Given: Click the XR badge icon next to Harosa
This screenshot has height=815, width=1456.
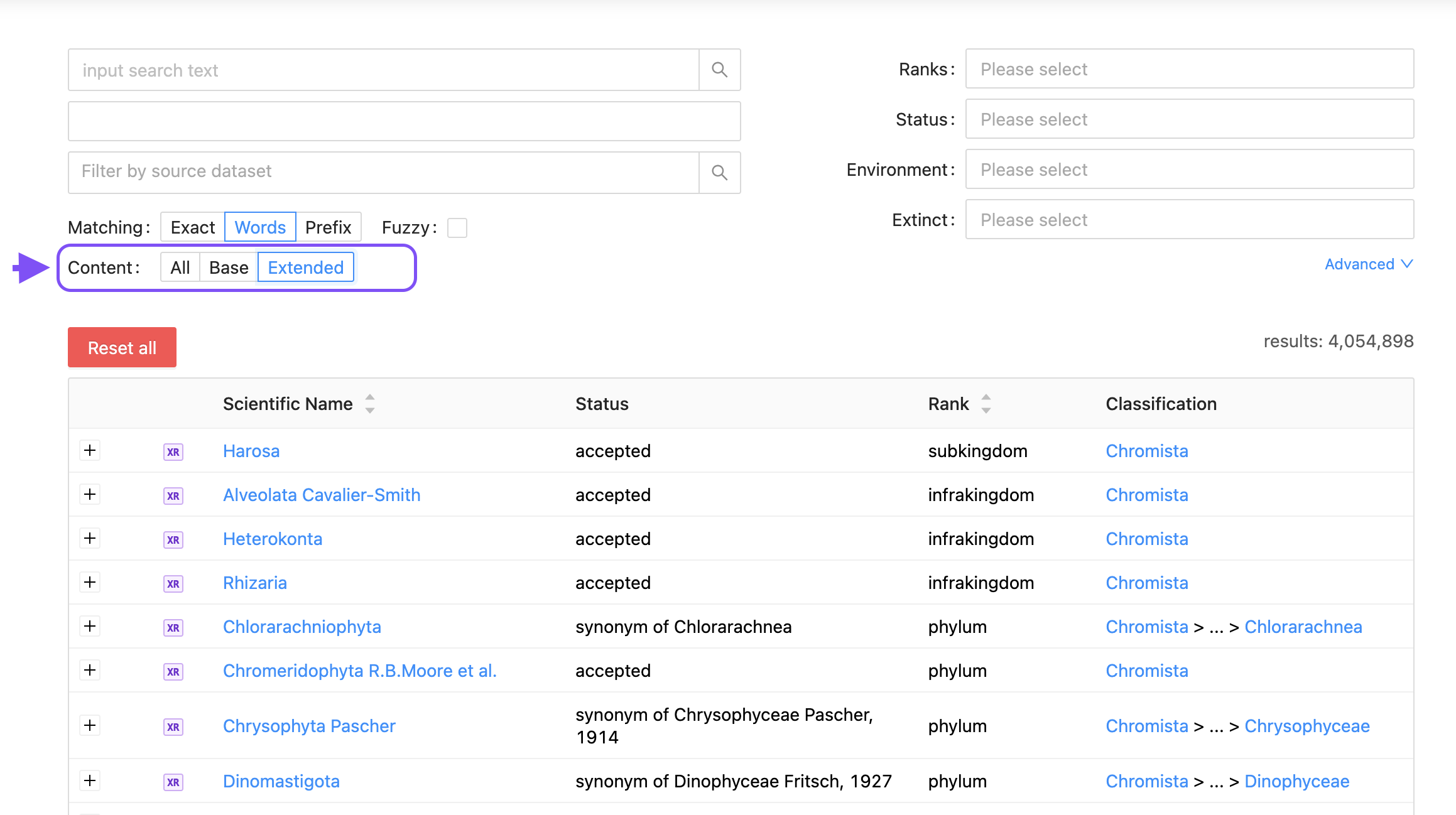Looking at the screenshot, I should 173,451.
